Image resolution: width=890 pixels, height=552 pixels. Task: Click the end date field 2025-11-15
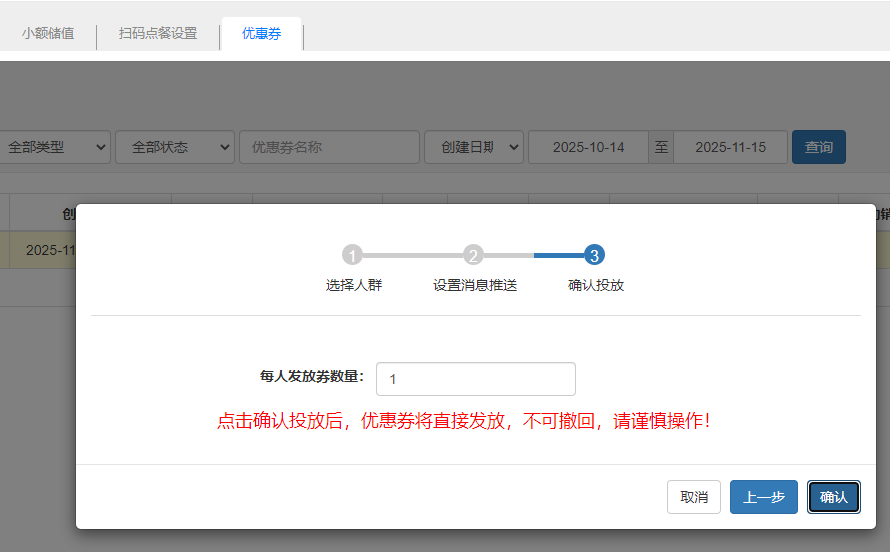pos(730,147)
